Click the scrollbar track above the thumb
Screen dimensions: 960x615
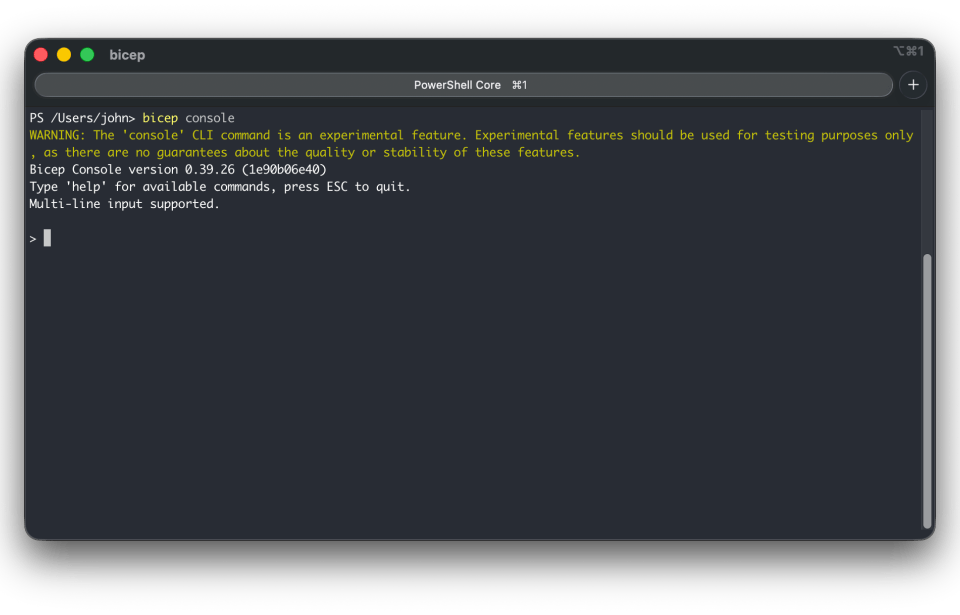tap(927, 180)
